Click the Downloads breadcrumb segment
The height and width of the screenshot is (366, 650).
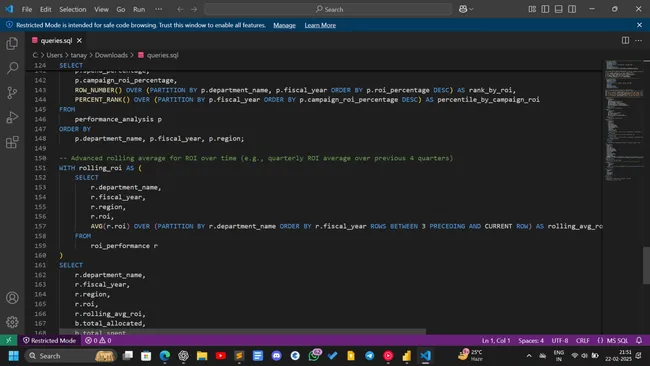tap(111, 55)
